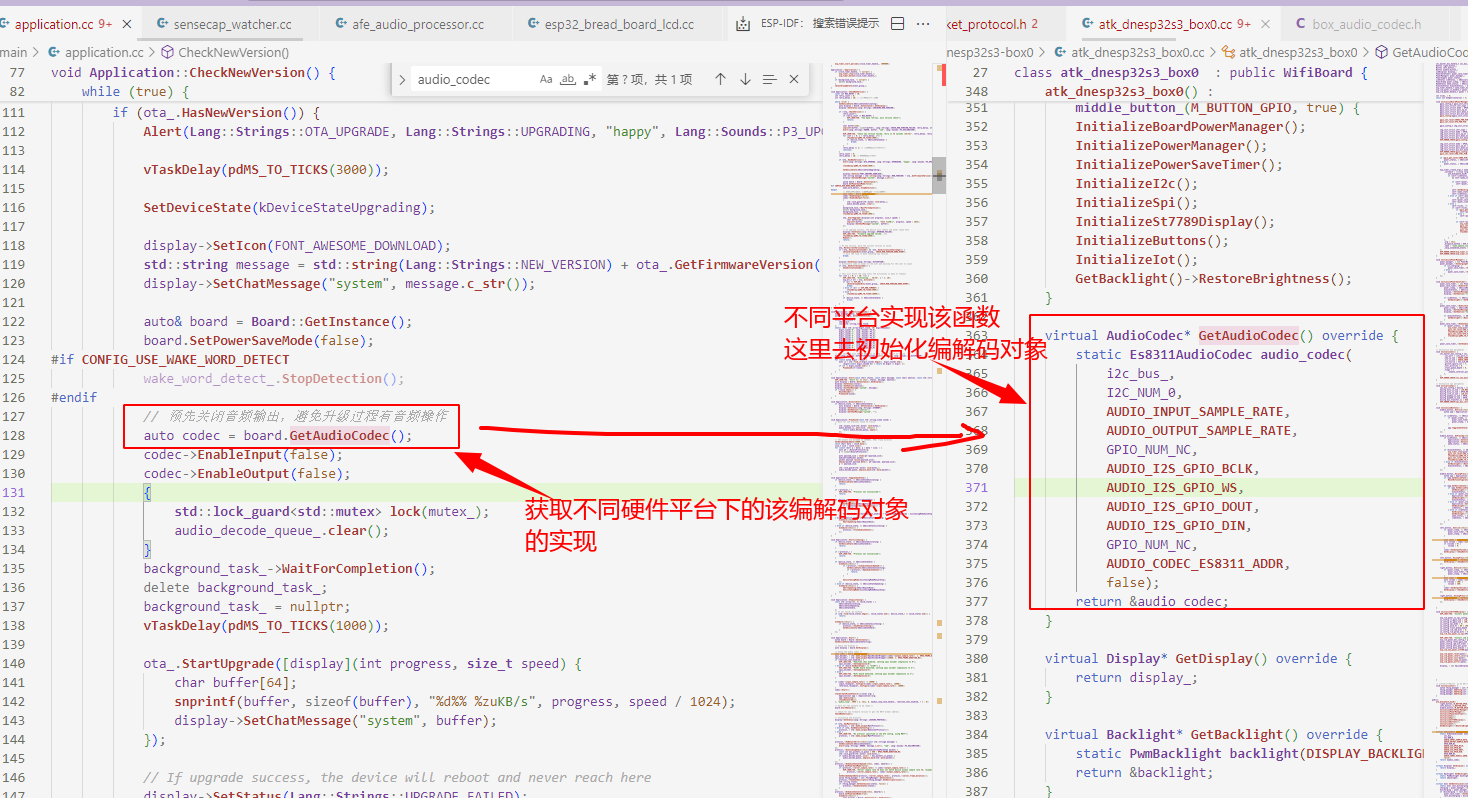Click the ESP-IDF error hint search icon

pos(742,24)
